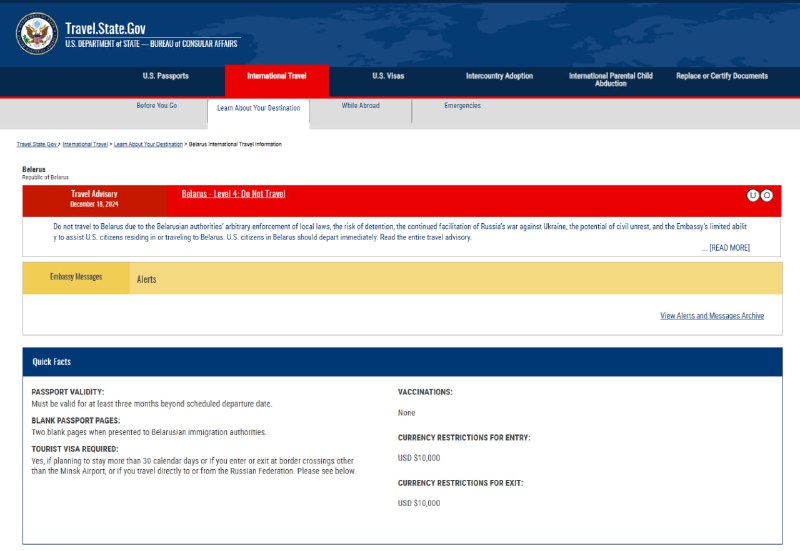Click the circled O advisory indicator icon
Screen dimensions: 800x551
[766, 195]
